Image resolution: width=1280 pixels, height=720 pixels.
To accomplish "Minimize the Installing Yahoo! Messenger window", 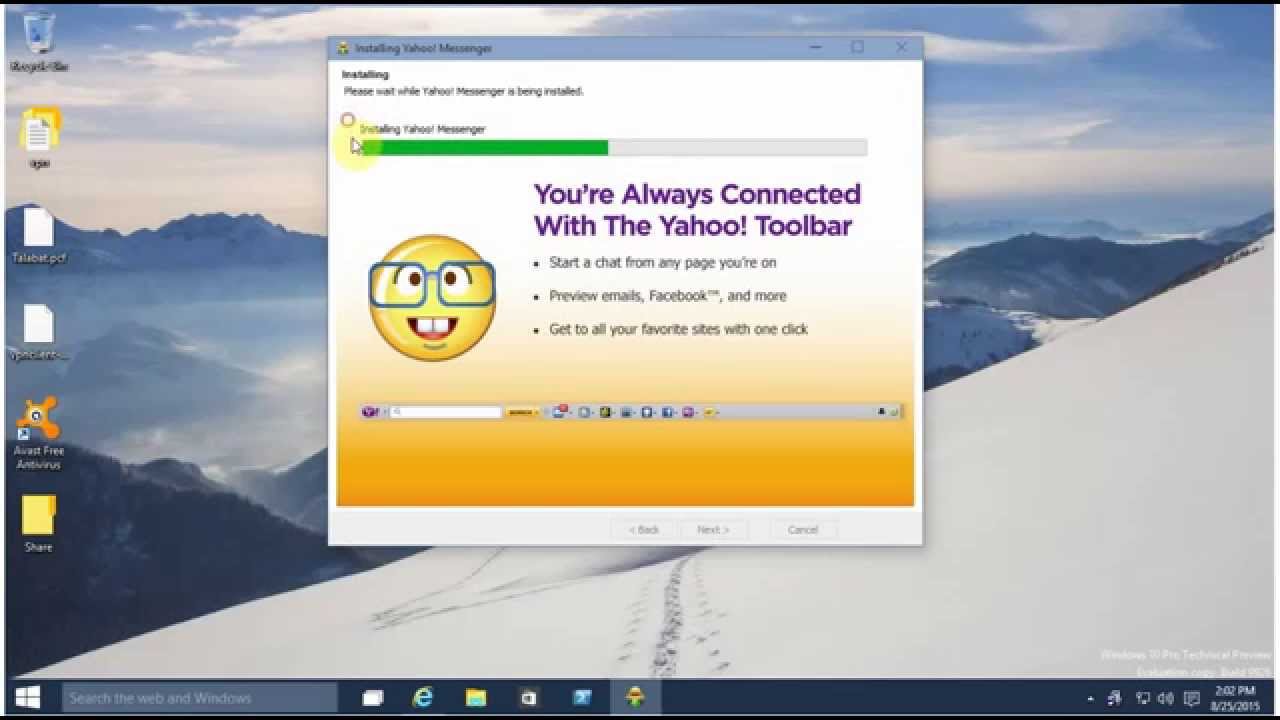I will 813,47.
